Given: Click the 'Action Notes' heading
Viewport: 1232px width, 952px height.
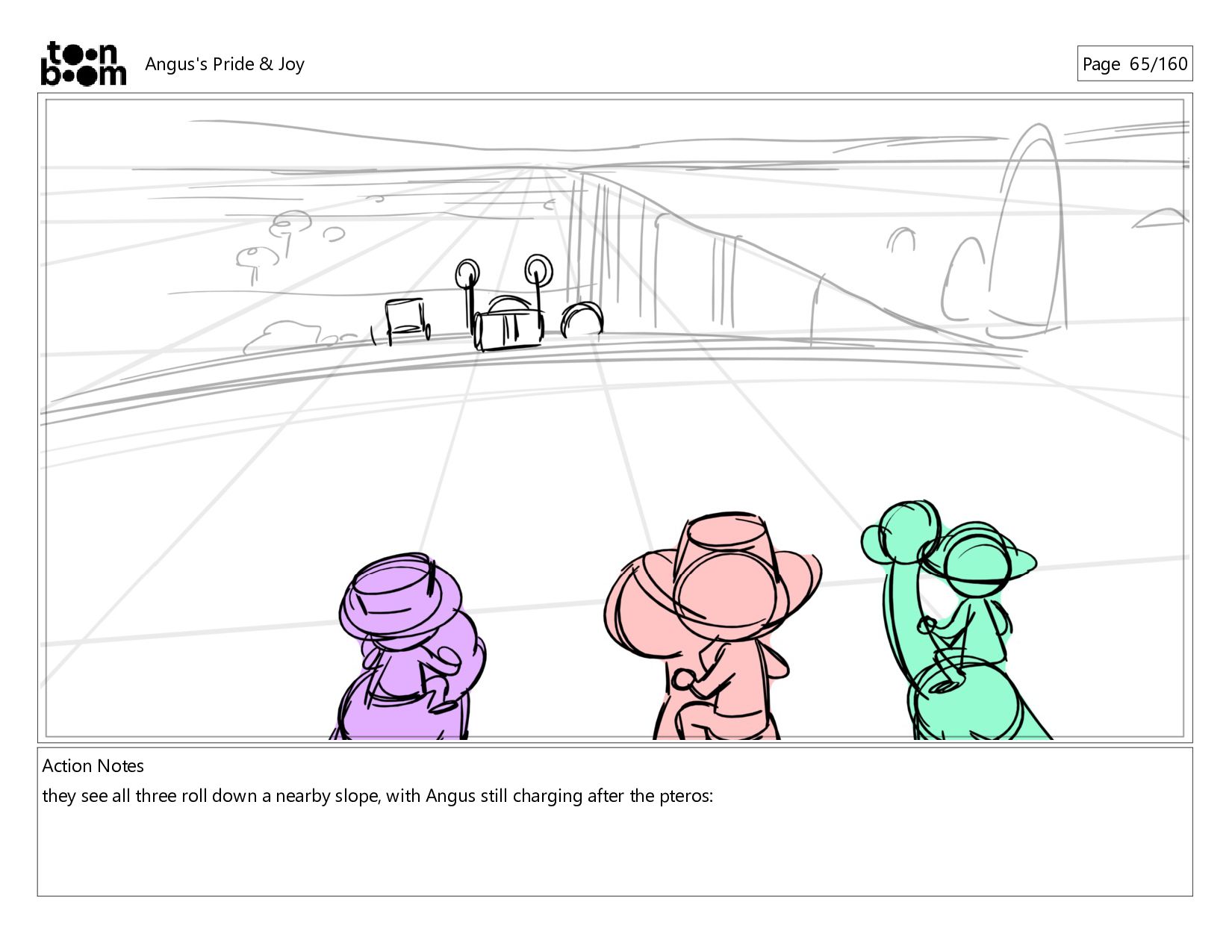Looking at the screenshot, I should click(93, 766).
